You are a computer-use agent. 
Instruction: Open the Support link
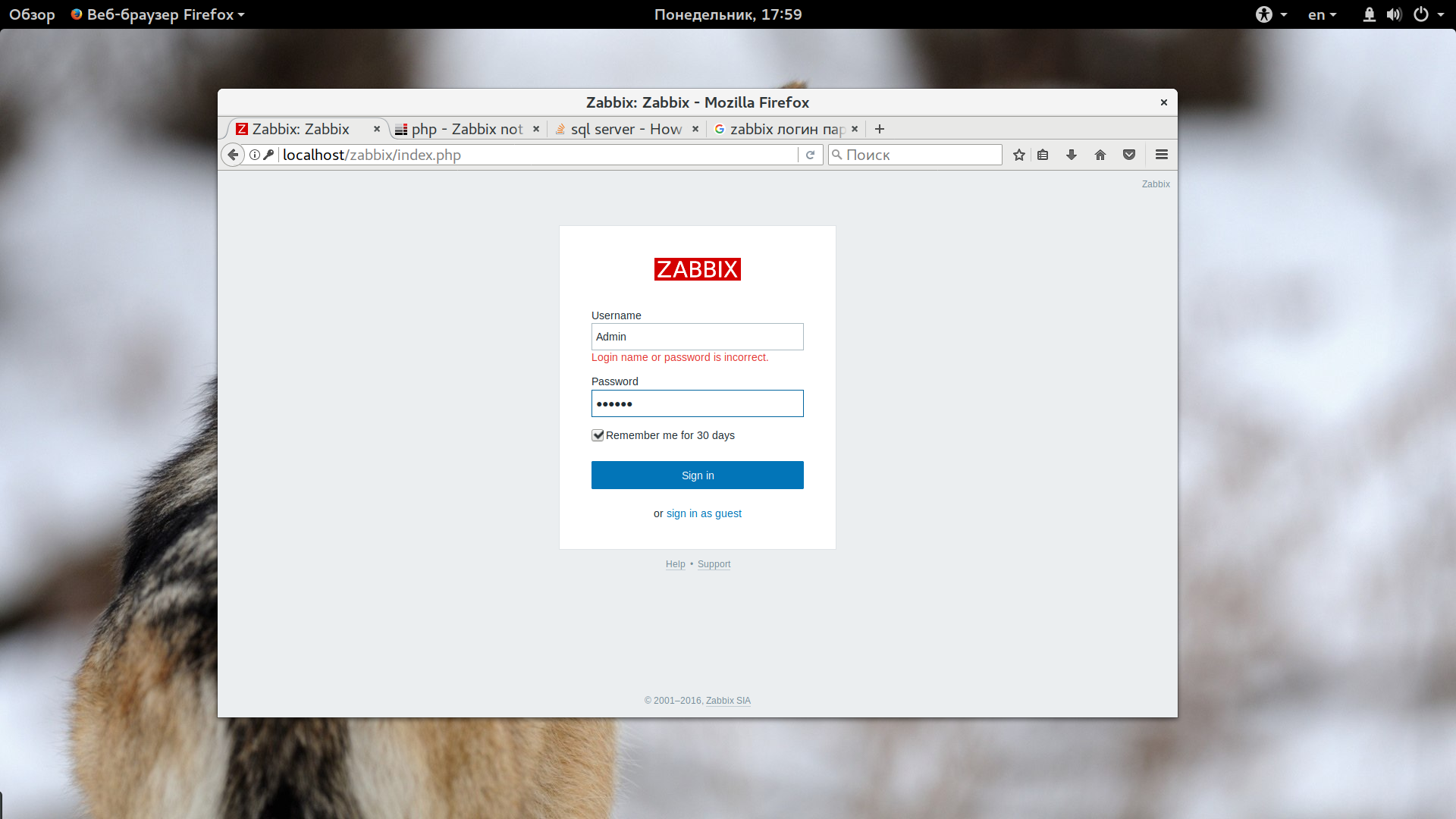point(714,564)
